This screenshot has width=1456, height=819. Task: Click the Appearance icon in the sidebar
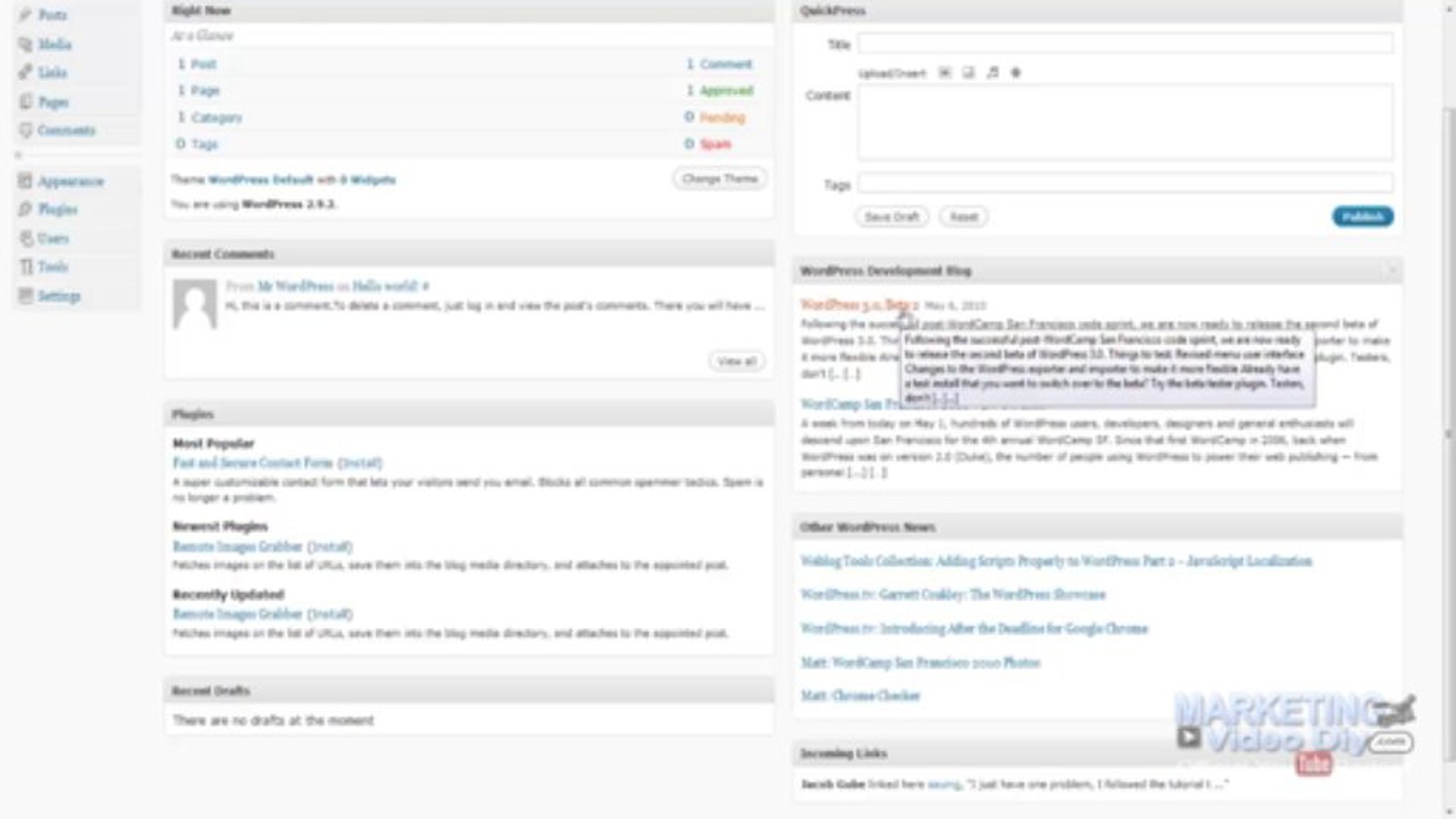(x=25, y=181)
